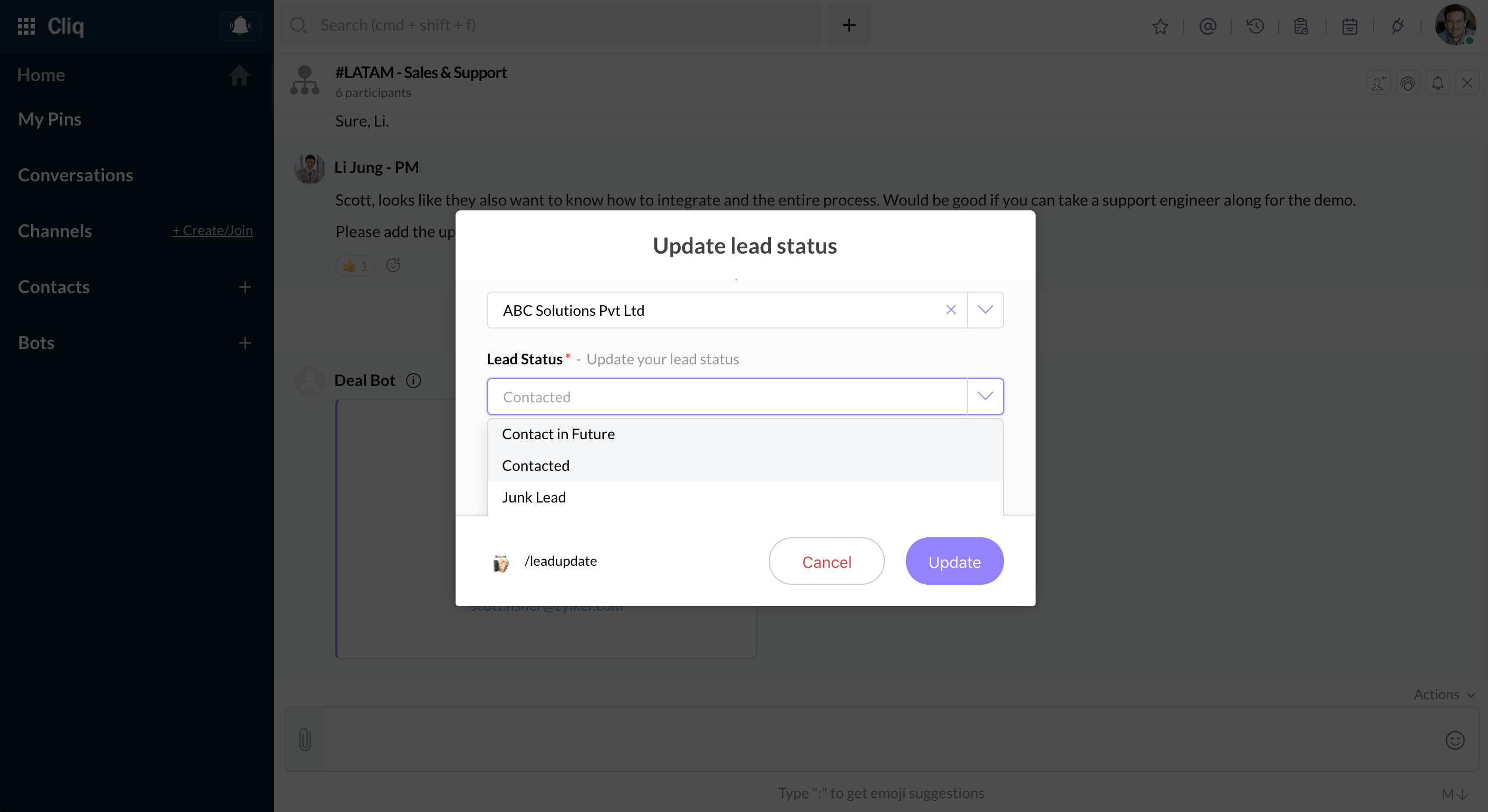Screen dimensions: 1488x812
Task: Add a participant to the channel
Action: coord(1378,83)
